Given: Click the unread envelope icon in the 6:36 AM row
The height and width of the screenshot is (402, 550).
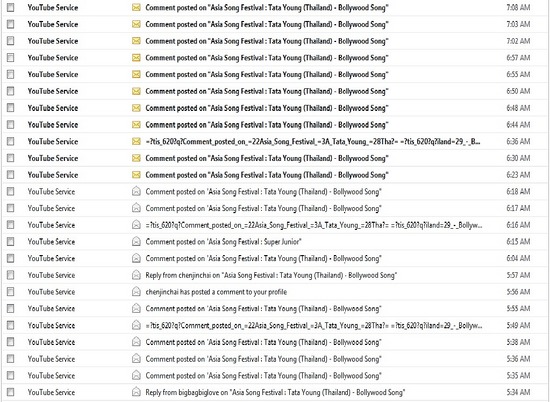Looking at the screenshot, I should pos(136,141).
